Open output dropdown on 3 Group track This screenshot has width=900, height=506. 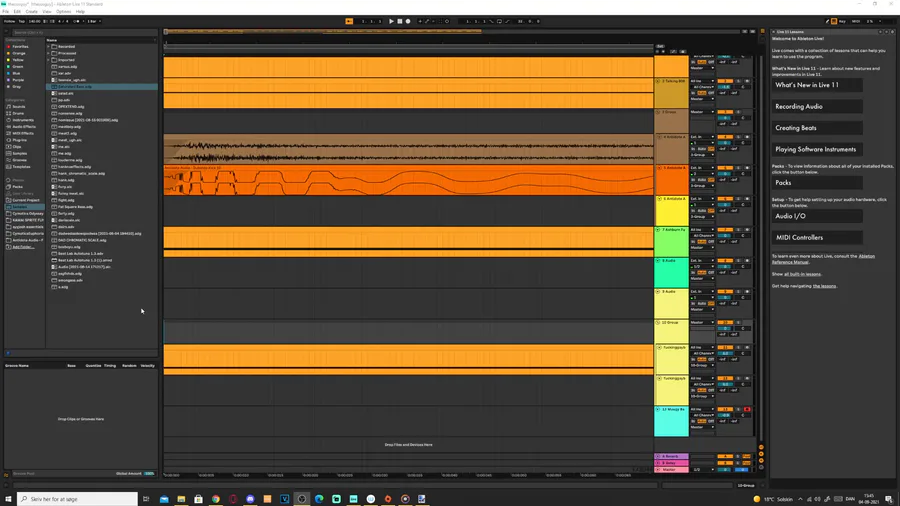click(x=702, y=112)
